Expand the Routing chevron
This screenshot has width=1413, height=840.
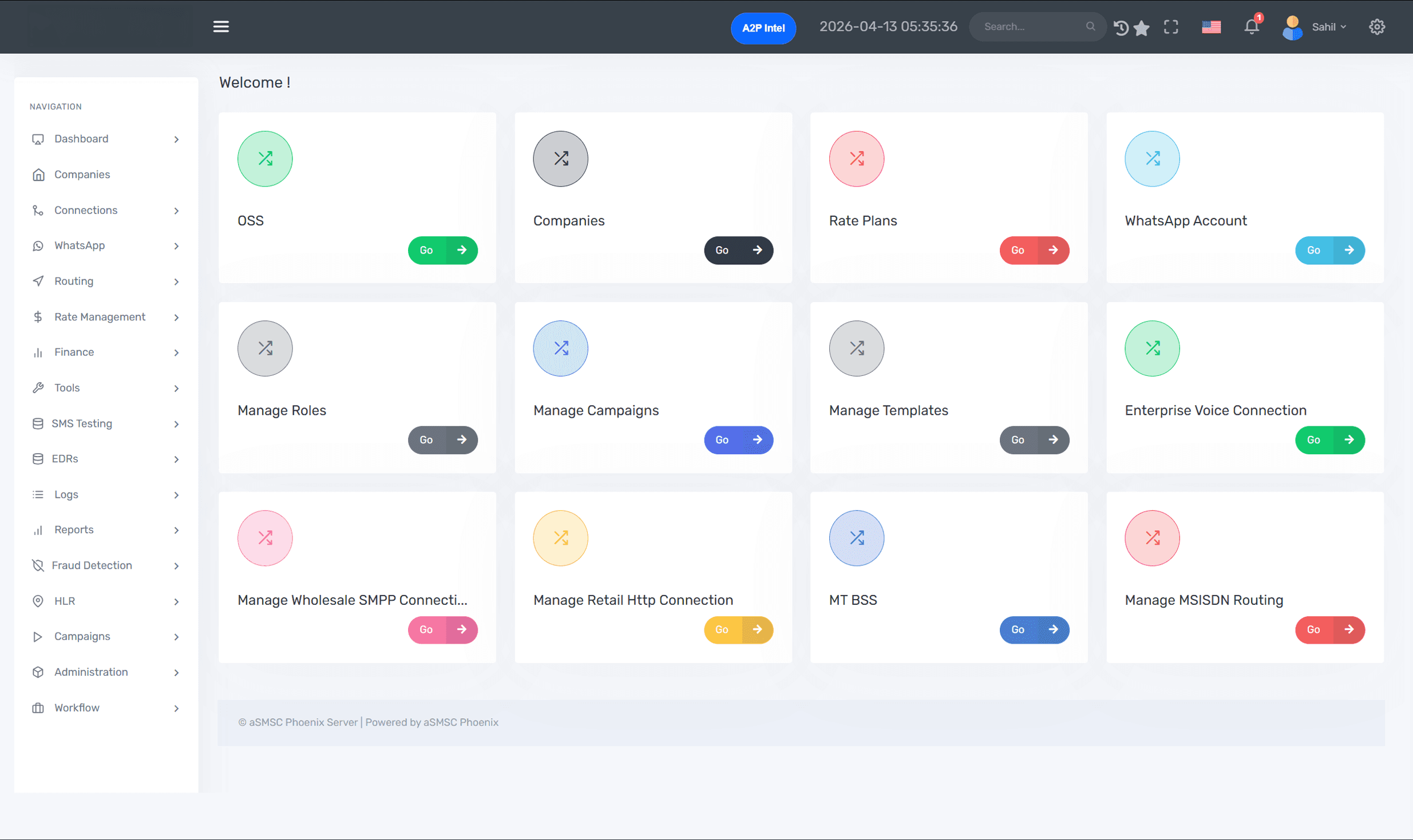click(x=176, y=282)
